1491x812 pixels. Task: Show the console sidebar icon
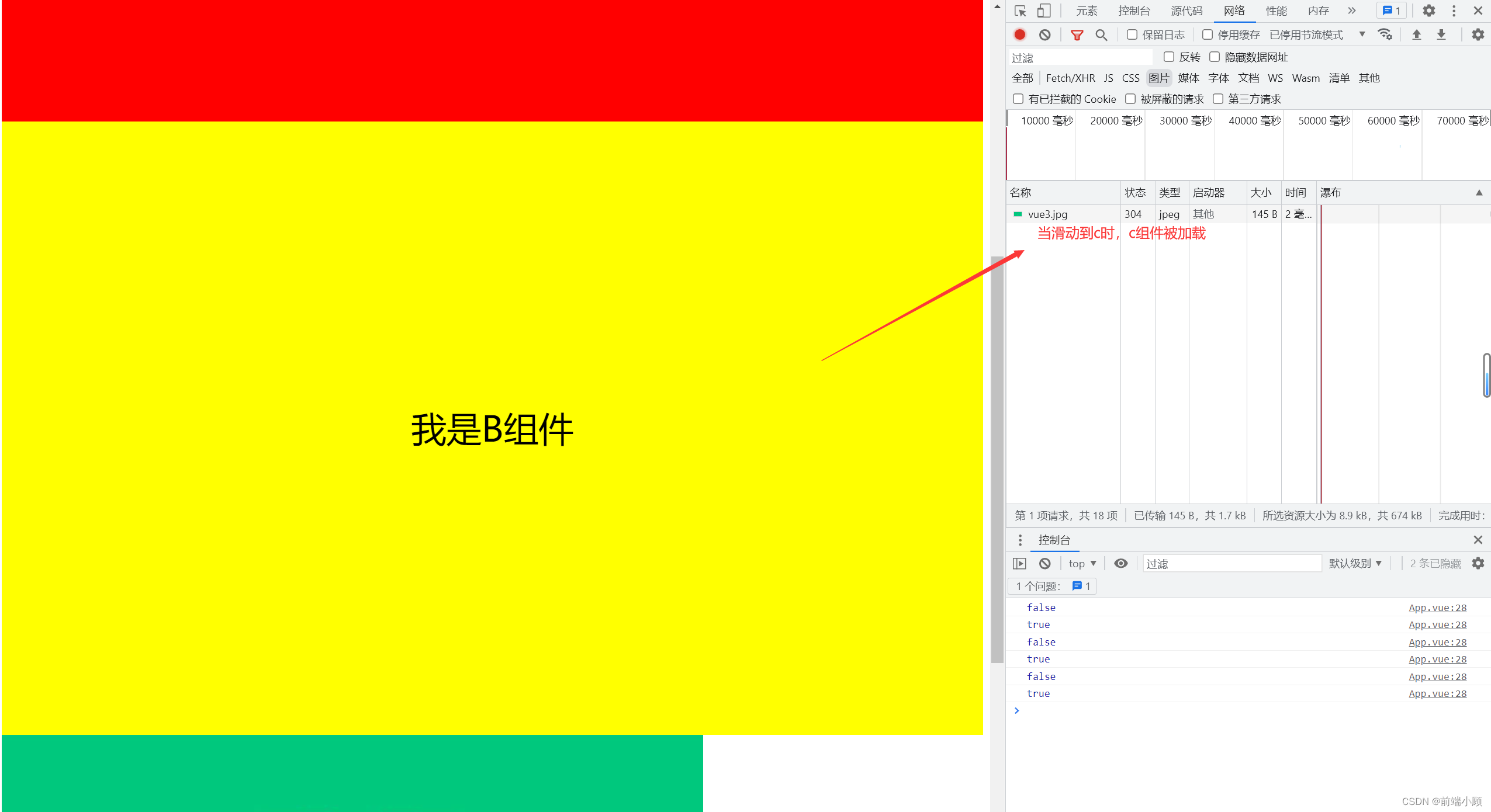click(x=1019, y=564)
